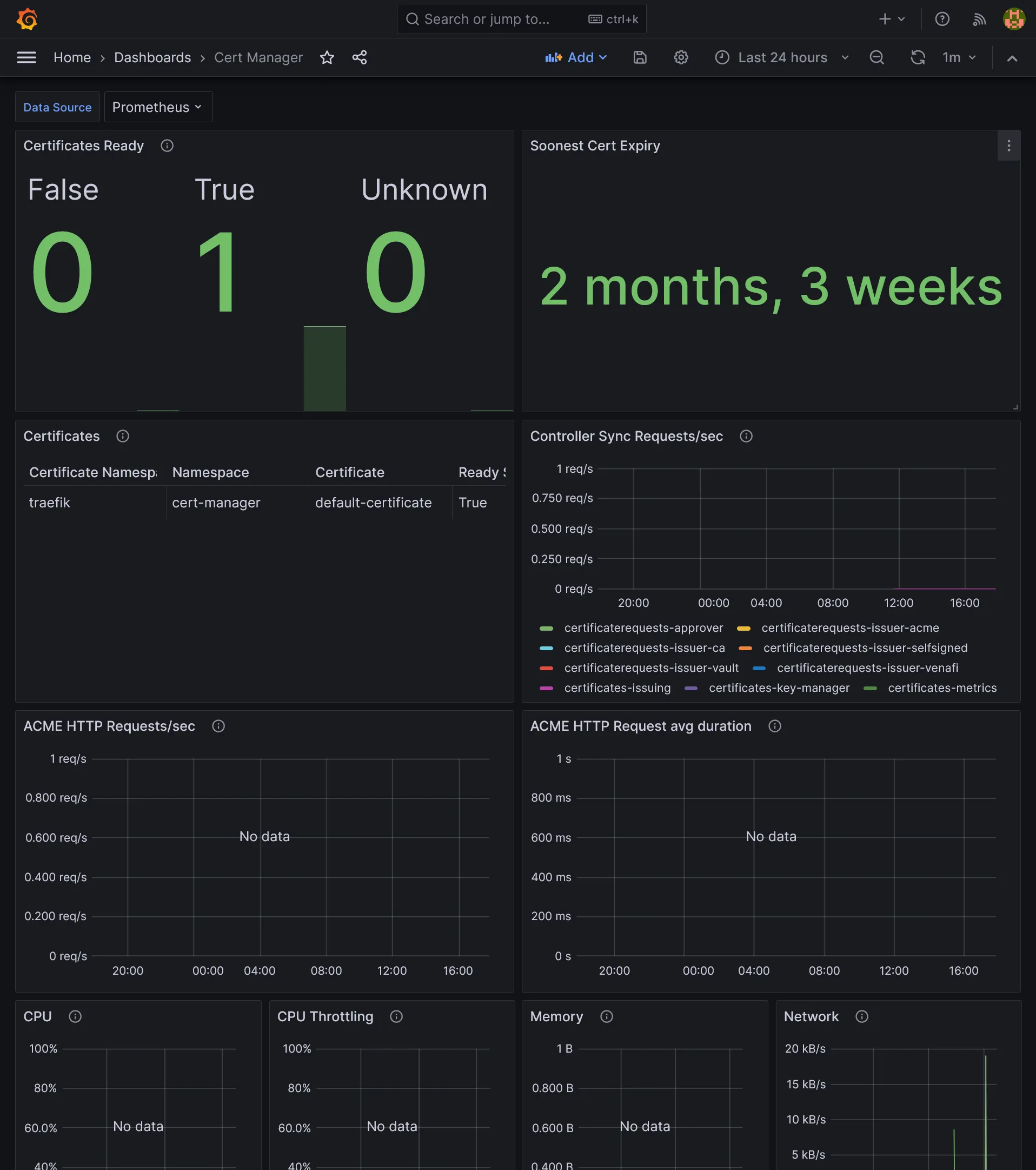
Task: Open dashboard settings gear
Action: coord(680,57)
